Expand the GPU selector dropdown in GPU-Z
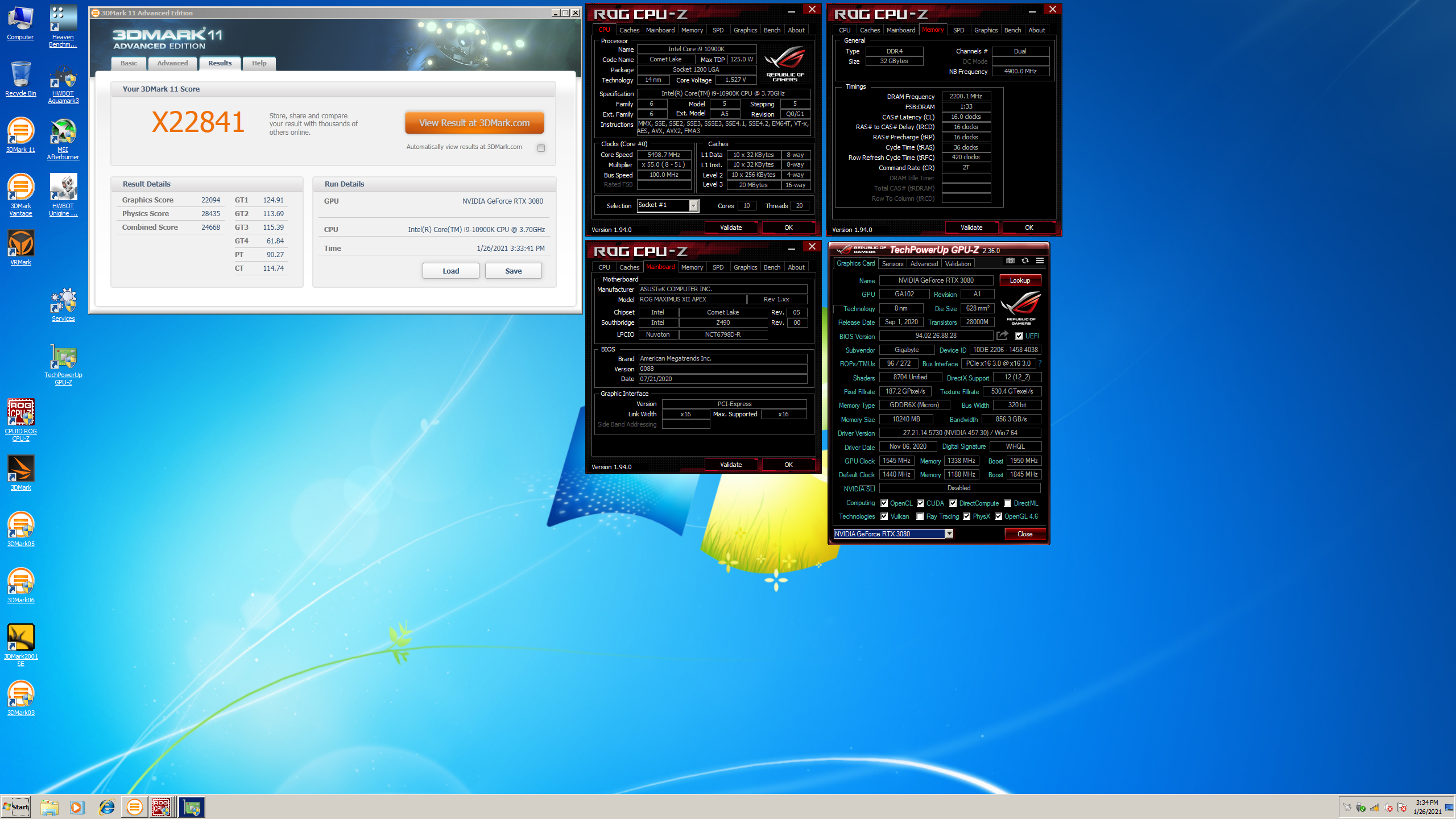The width and height of the screenshot is (1456, 819). pos(949,533)
